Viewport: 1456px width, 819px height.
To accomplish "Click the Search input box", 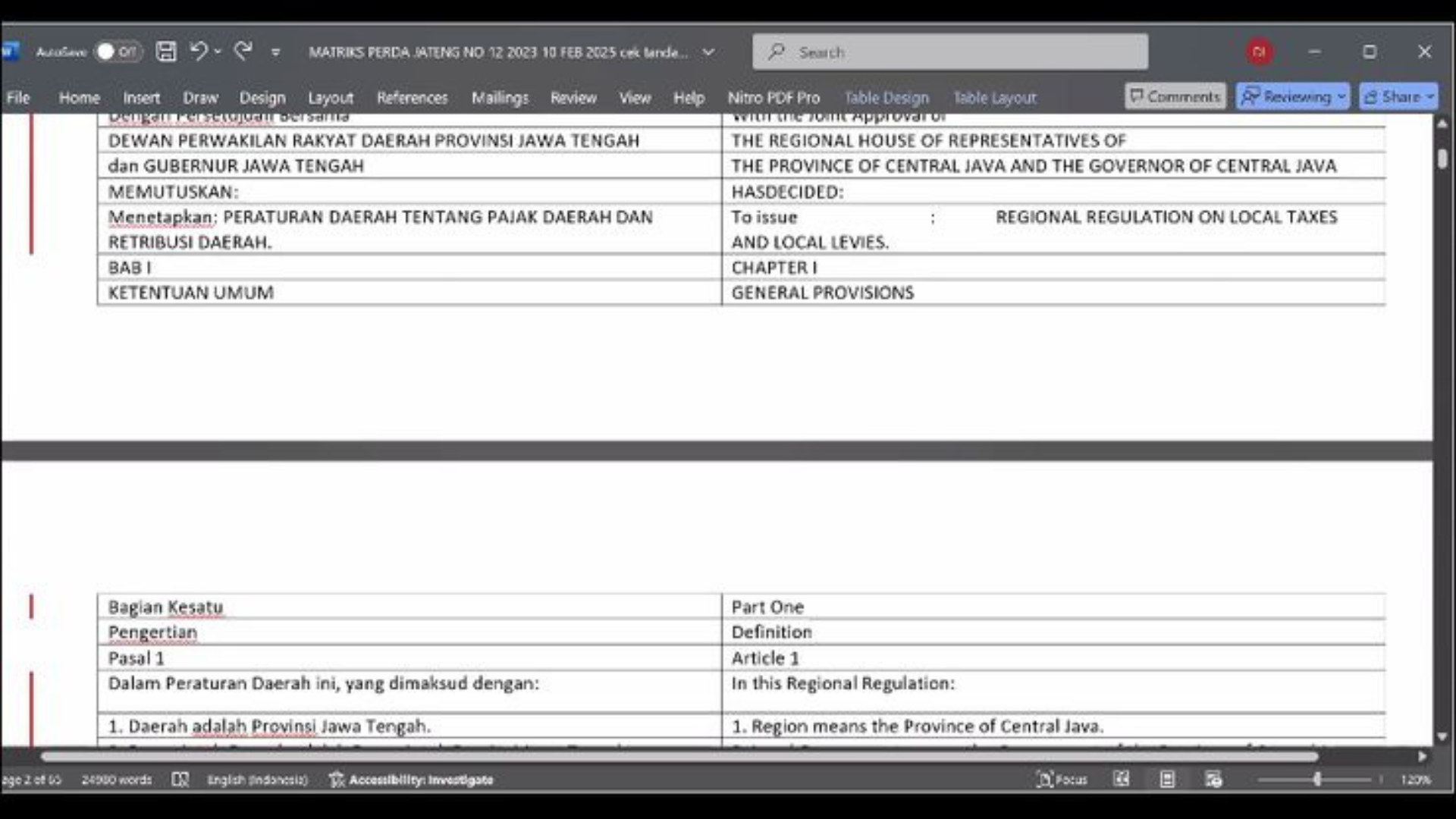I will [950, 52].
